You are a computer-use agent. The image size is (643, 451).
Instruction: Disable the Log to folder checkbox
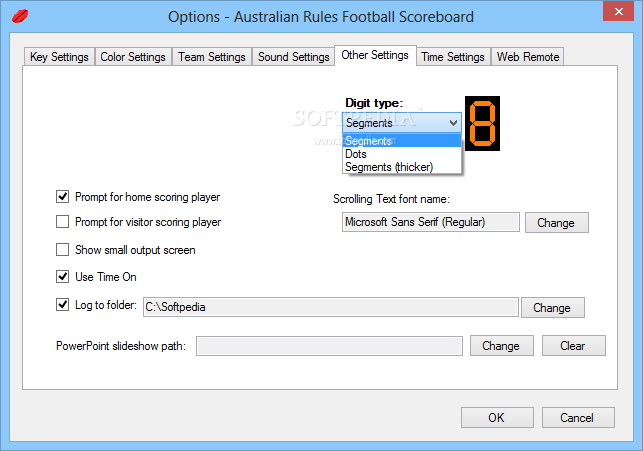[x=62, y=305]
